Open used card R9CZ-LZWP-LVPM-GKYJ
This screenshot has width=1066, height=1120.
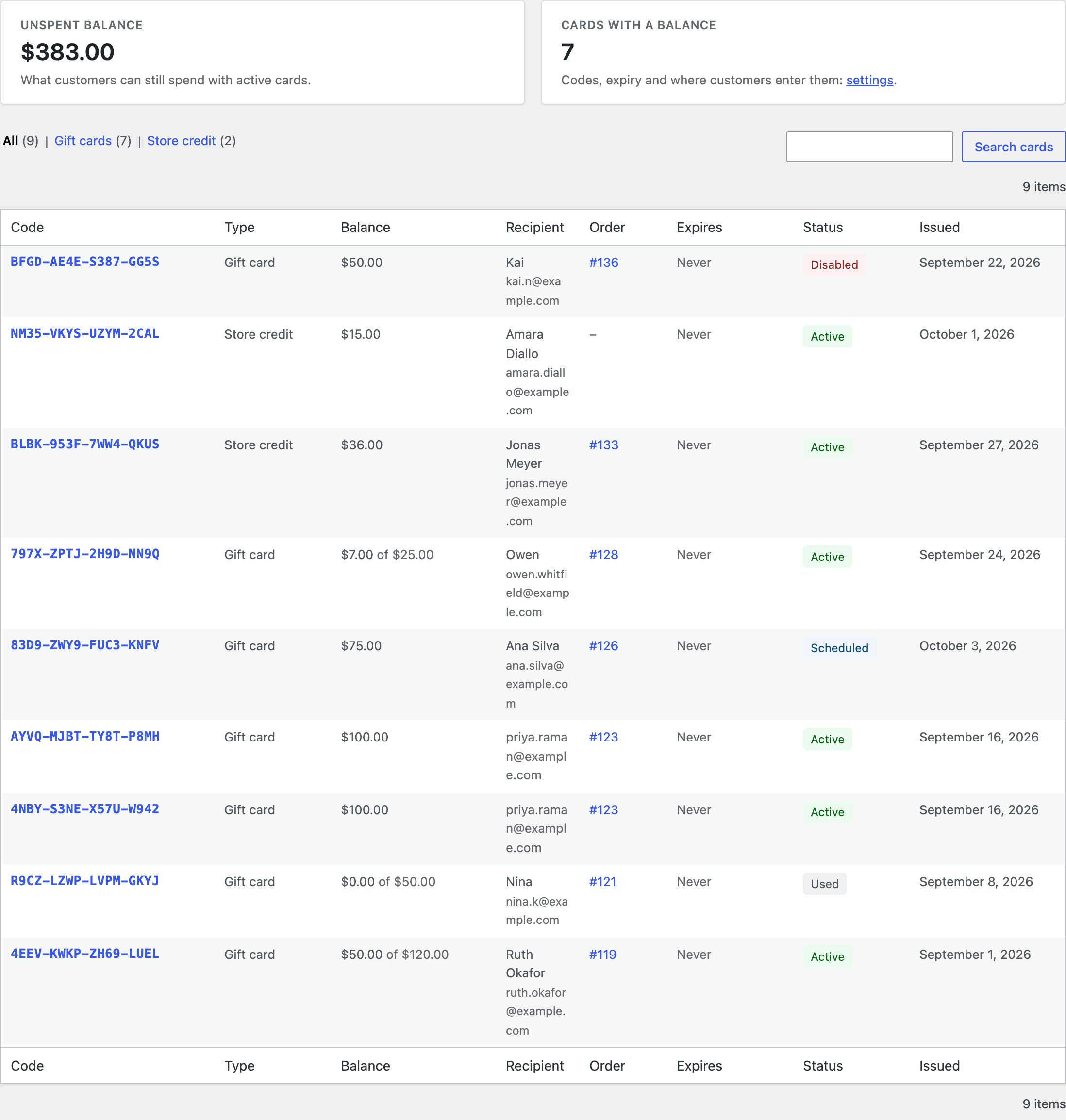pos(84,881)
